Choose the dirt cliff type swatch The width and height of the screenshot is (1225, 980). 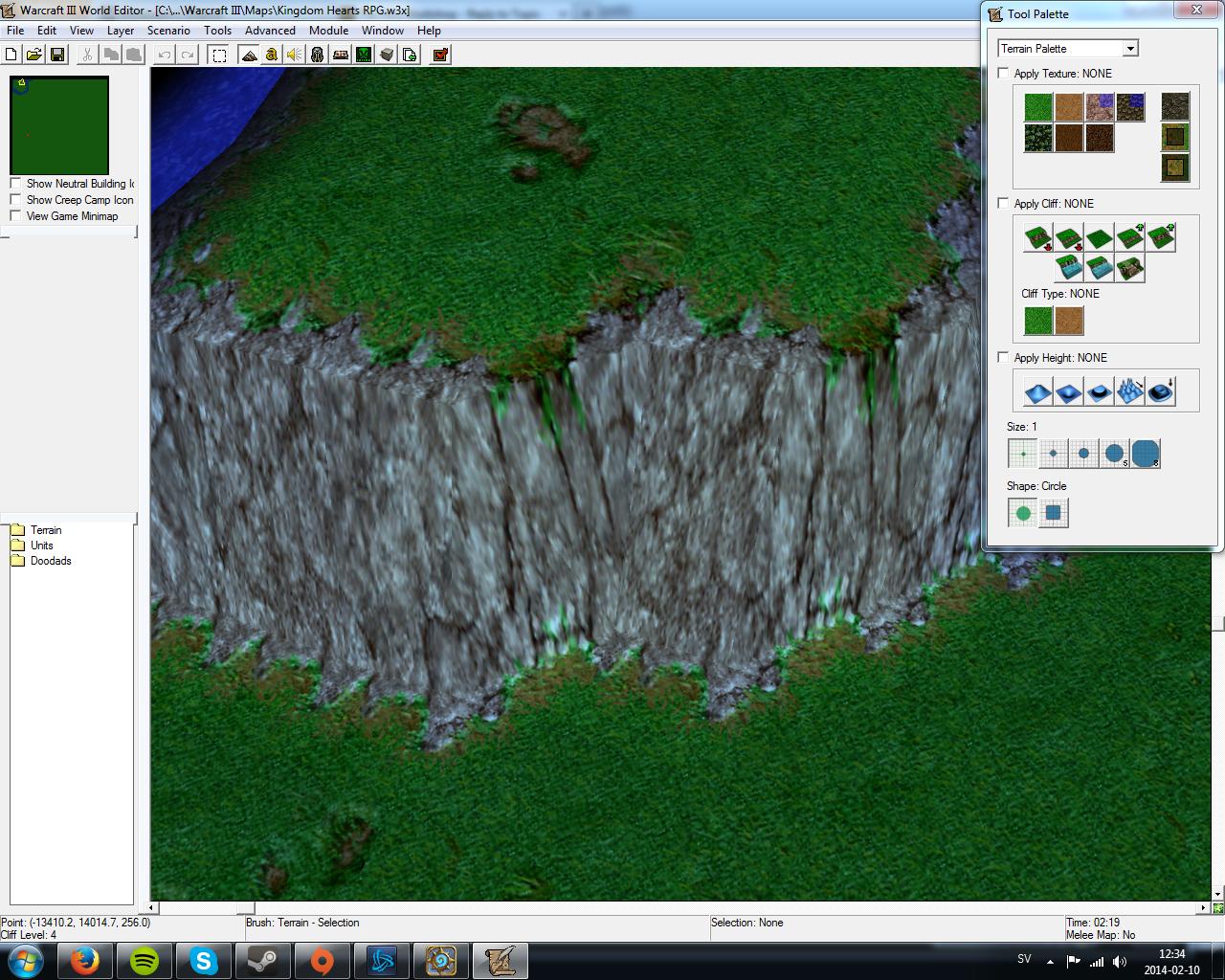click(1069, 321)
